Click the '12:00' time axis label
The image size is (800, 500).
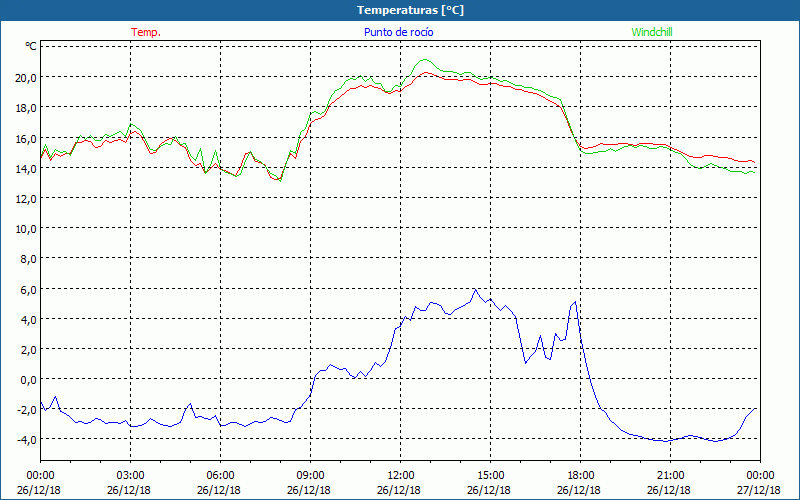coord(401,476)
